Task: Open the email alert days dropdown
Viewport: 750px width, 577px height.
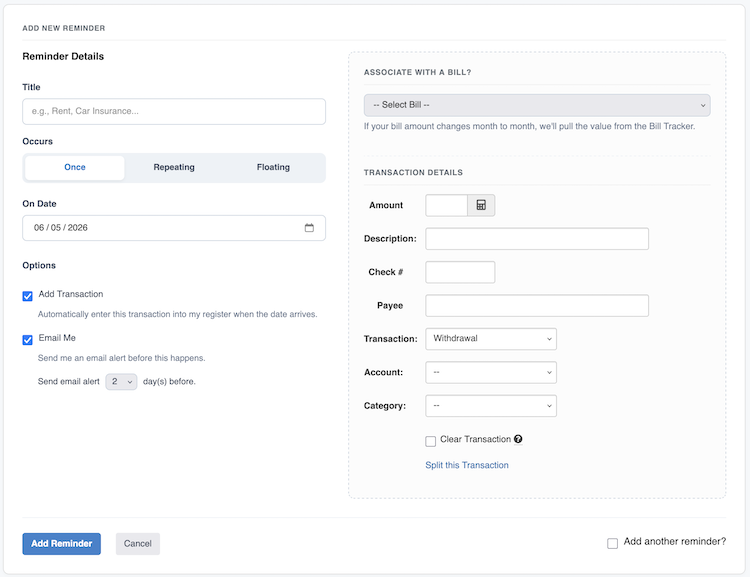Action: (121, 382)
